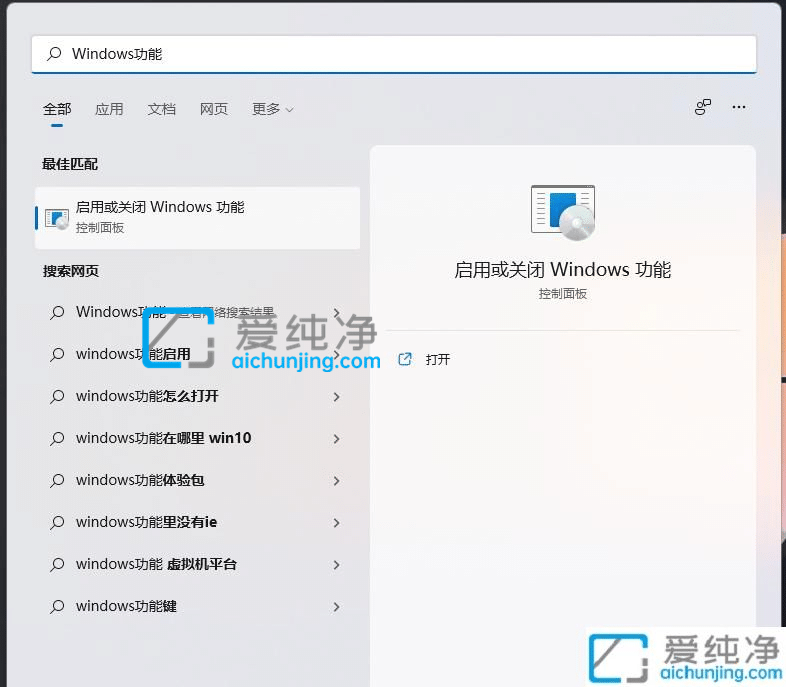Switch to the 文档 tab
Screen dimensions: 786x687
point(161,109)
